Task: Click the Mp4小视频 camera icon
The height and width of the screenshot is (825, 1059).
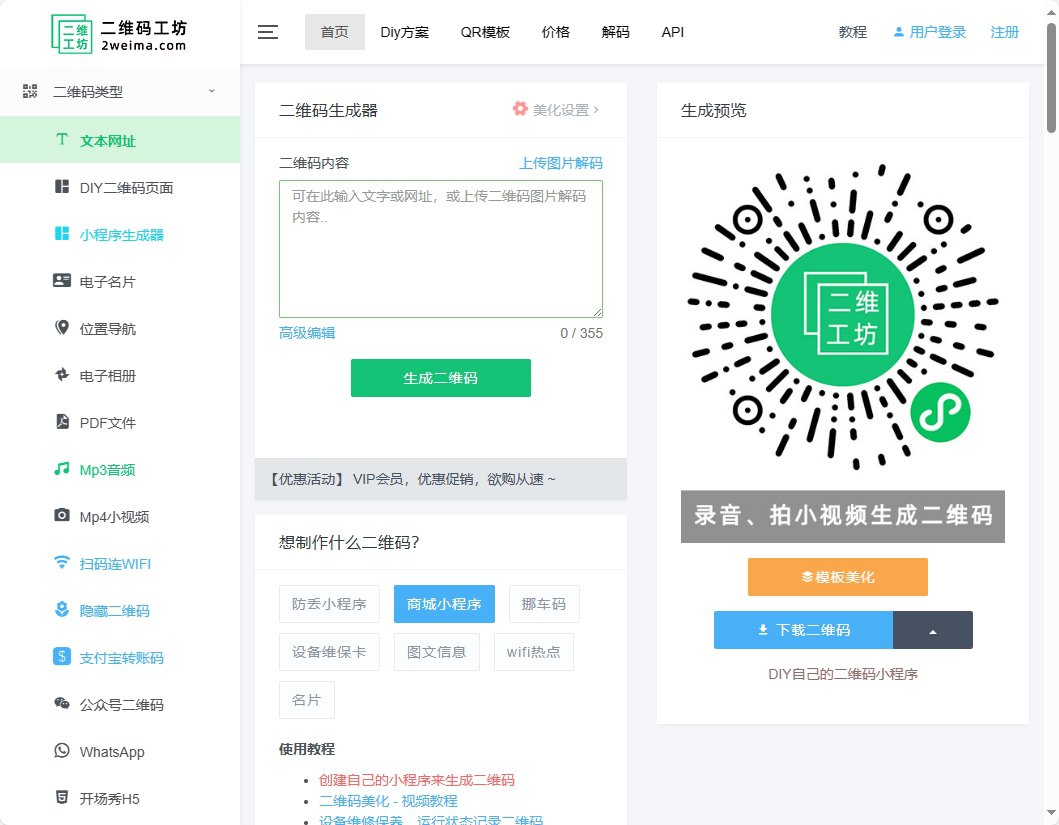Action: [61, 515]
